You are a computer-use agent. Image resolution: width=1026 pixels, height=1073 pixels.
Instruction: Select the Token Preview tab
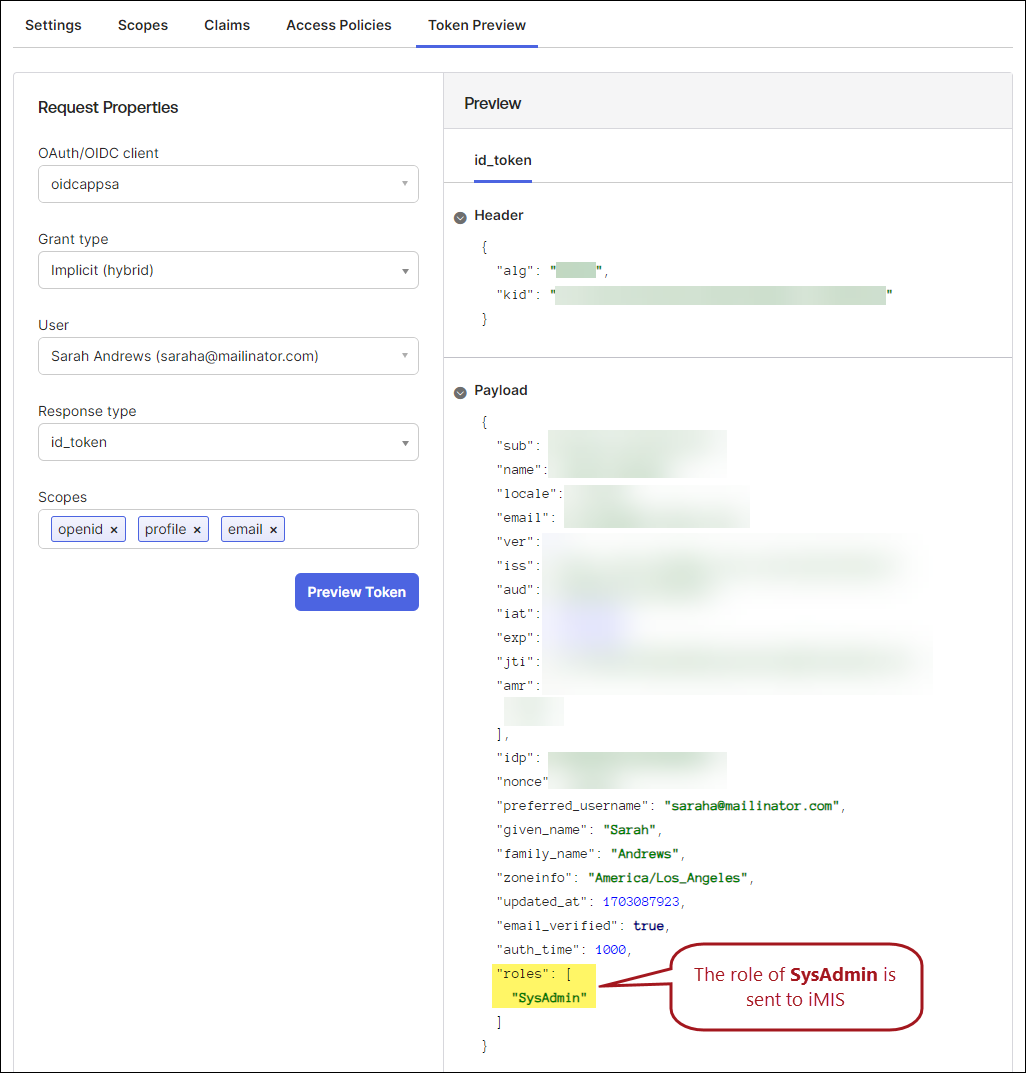(x=477, y=25)
